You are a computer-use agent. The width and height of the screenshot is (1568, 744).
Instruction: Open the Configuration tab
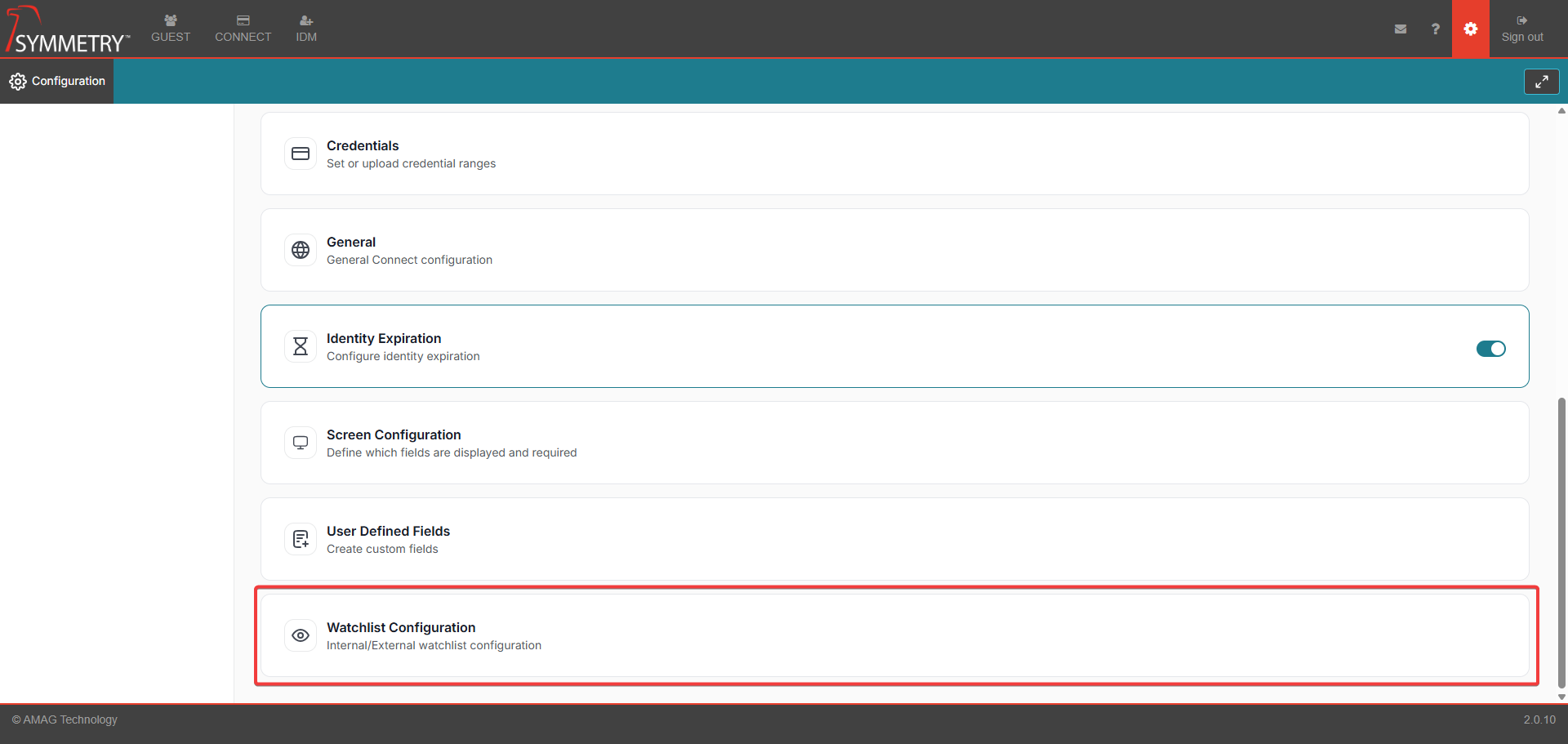[57, 81]
